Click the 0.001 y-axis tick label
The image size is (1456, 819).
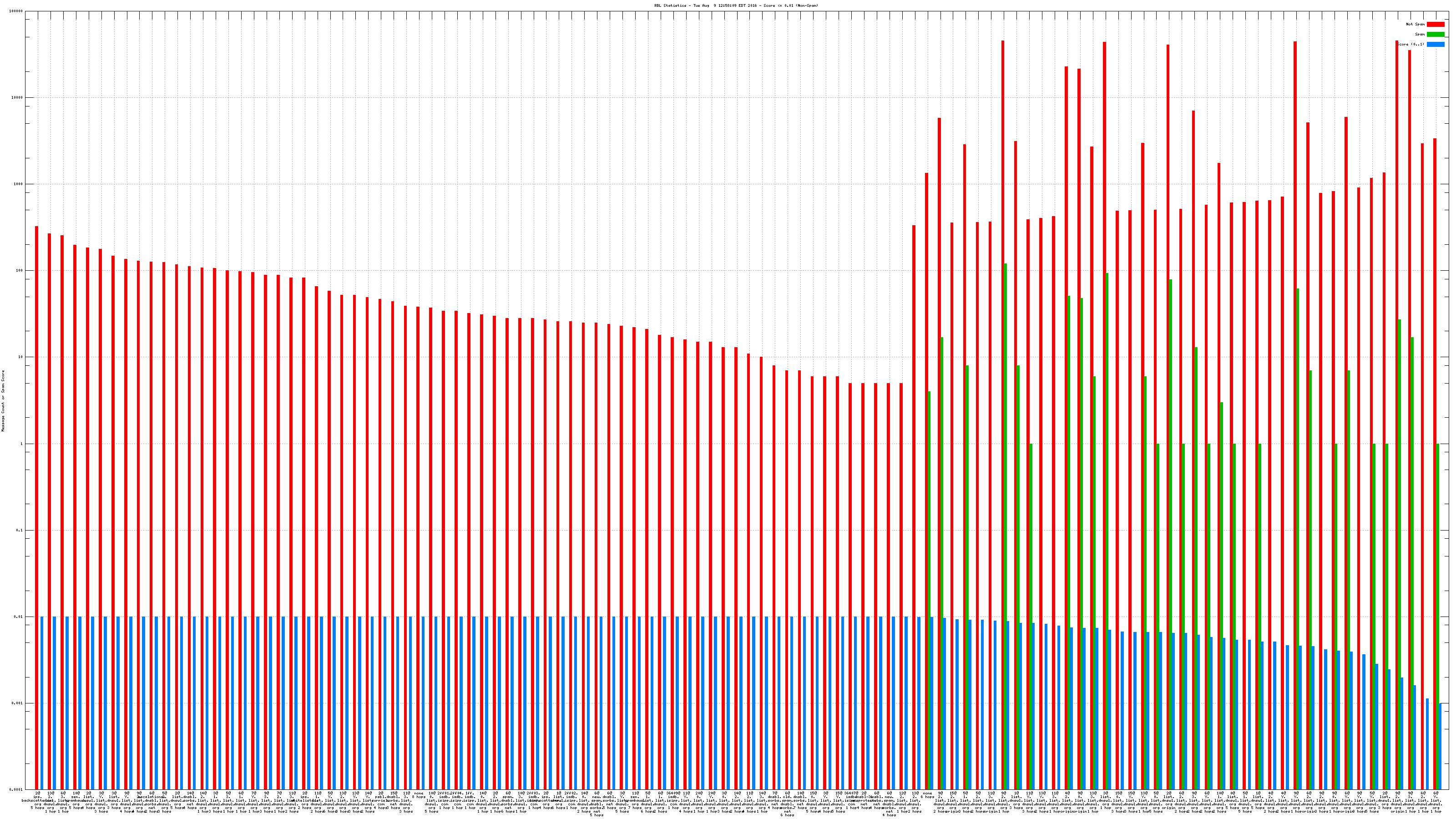click(x=17, y=703)
